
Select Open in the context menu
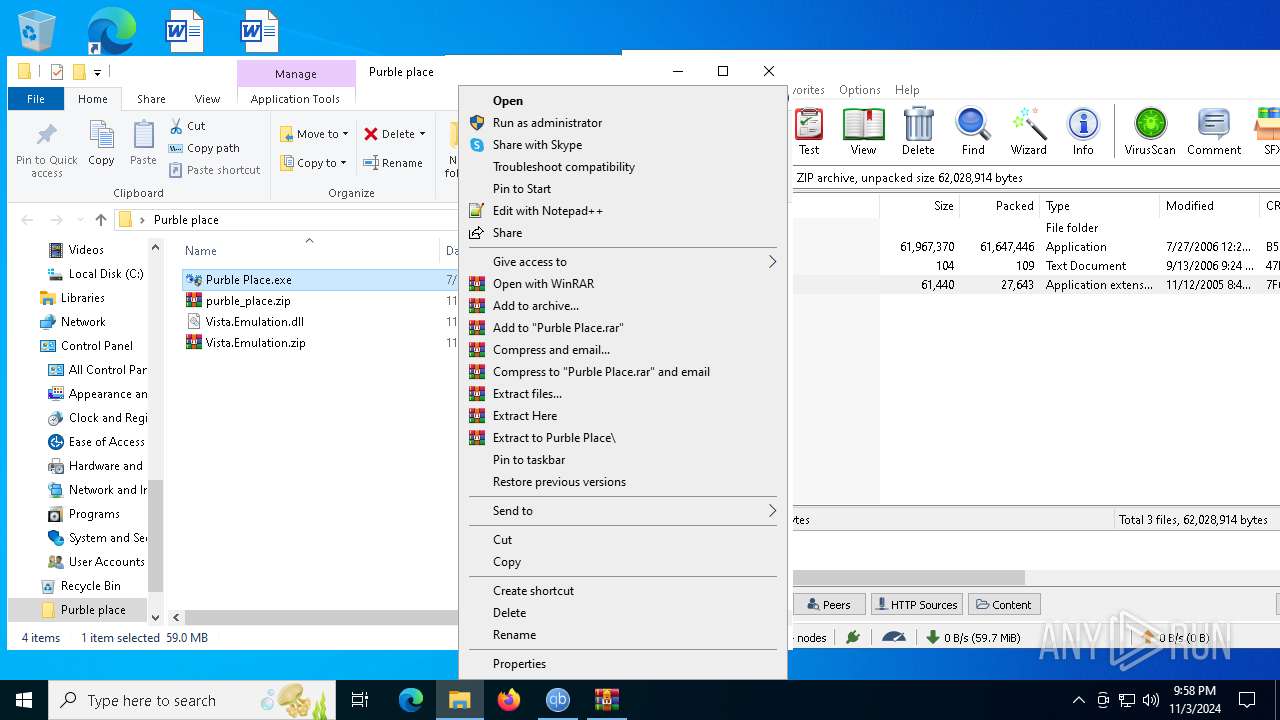(622, 101)
